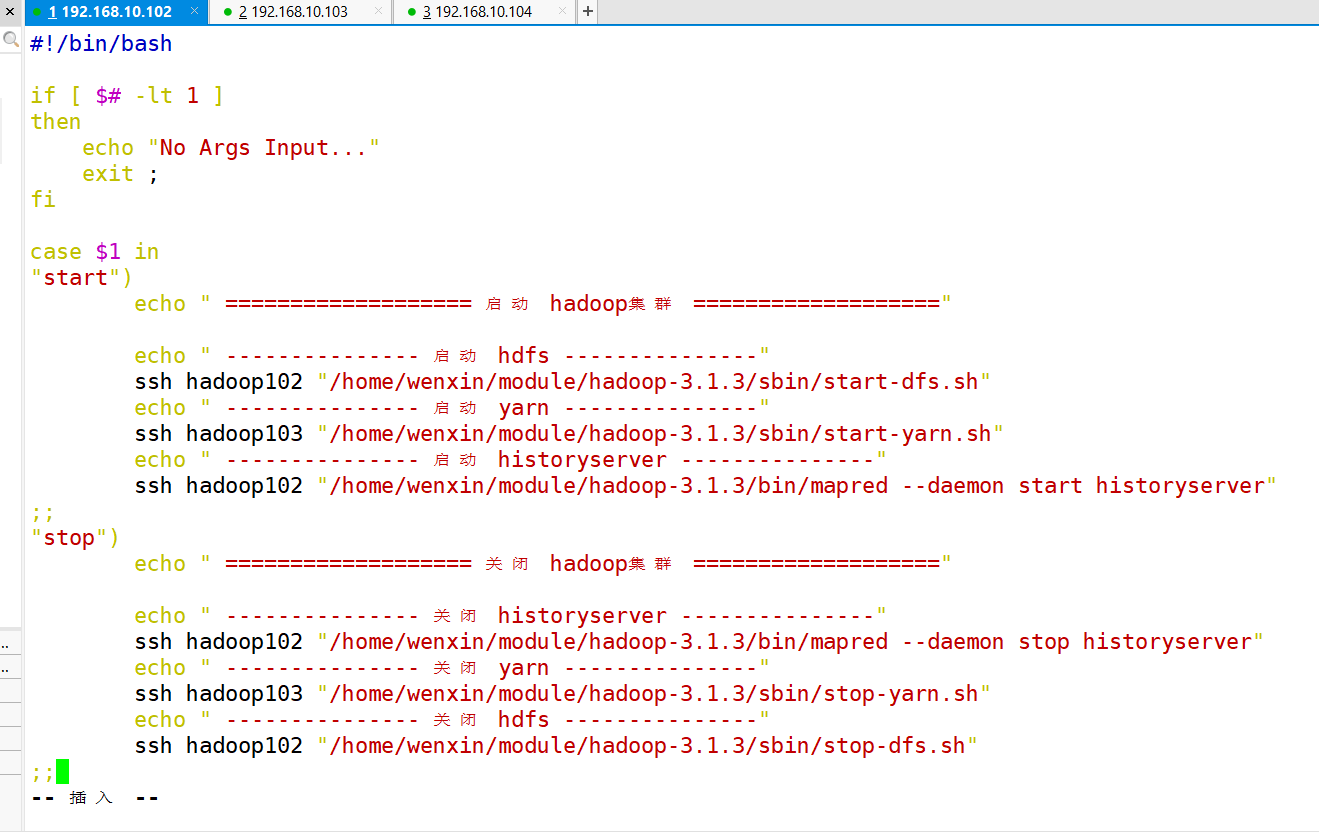The image size is (1319, 832).
Task: Click the "if [ $# -lt 1 ]" line
Action: tap(127, 96)
